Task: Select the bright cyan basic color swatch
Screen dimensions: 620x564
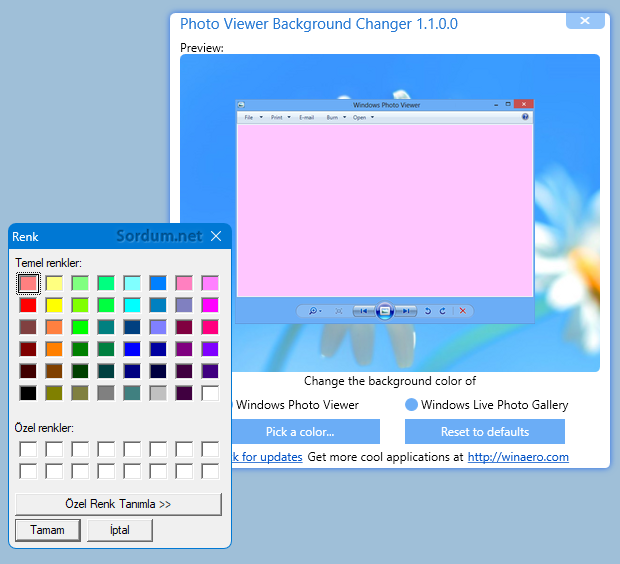Action: coord(132,305)
